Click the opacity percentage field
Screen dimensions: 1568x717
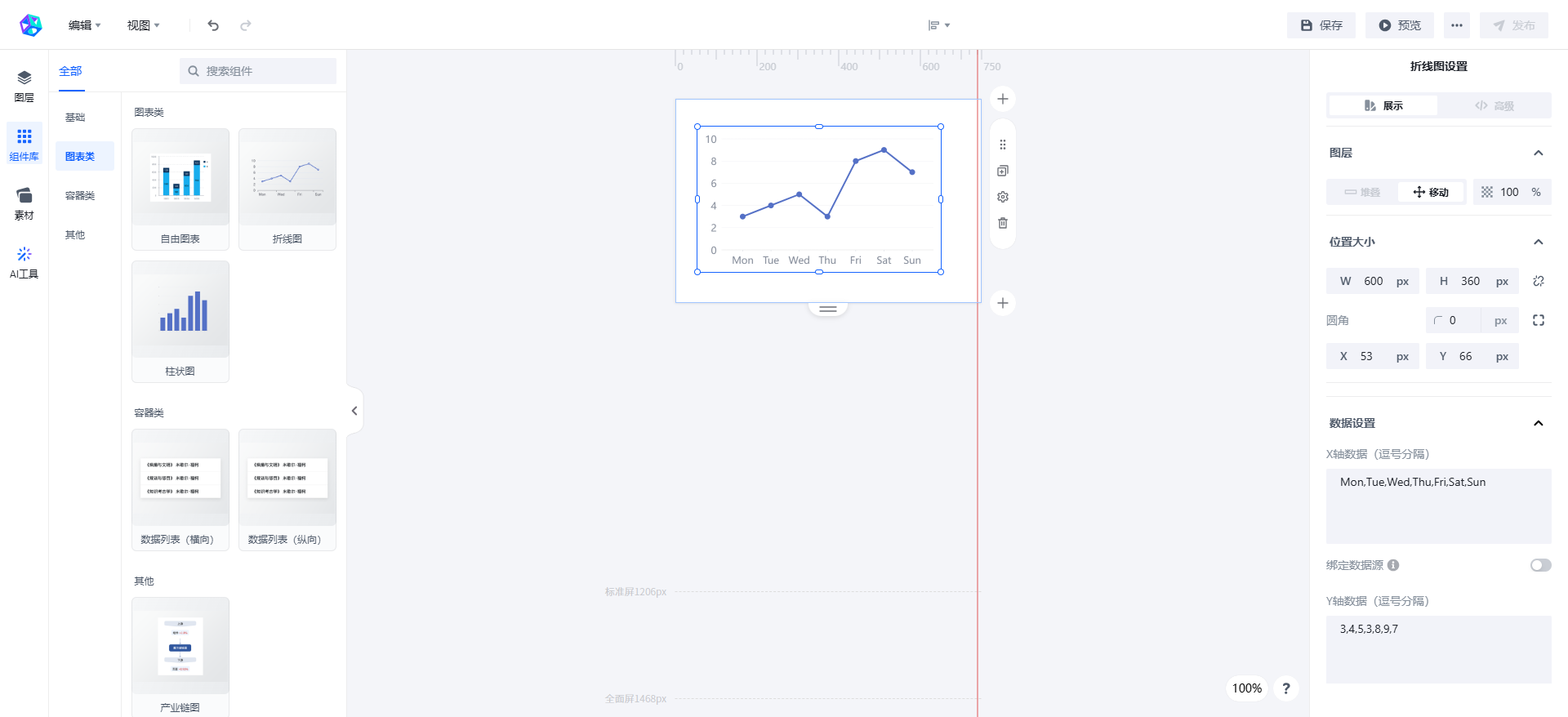(x=1509, y=192)
